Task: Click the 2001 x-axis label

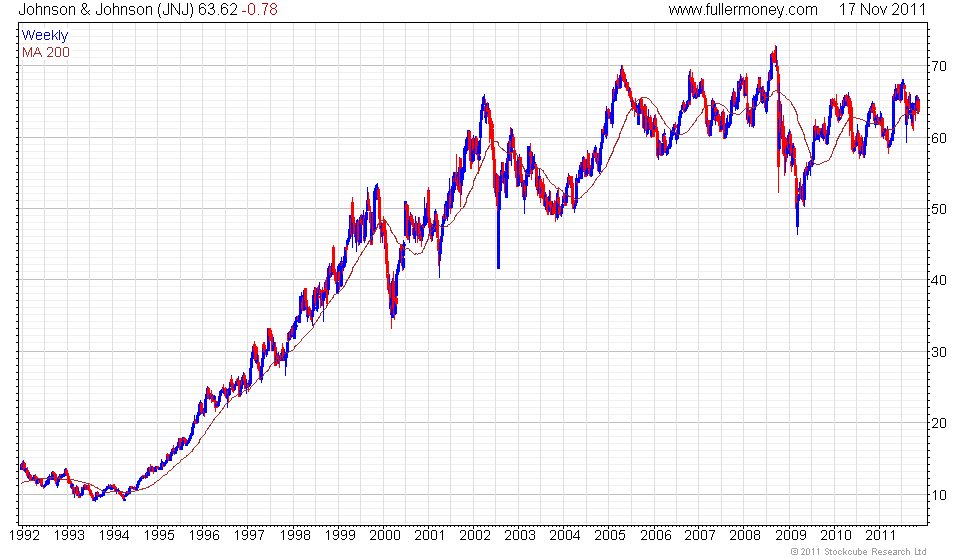Action: pyautogui.click(x=430, y=535)
